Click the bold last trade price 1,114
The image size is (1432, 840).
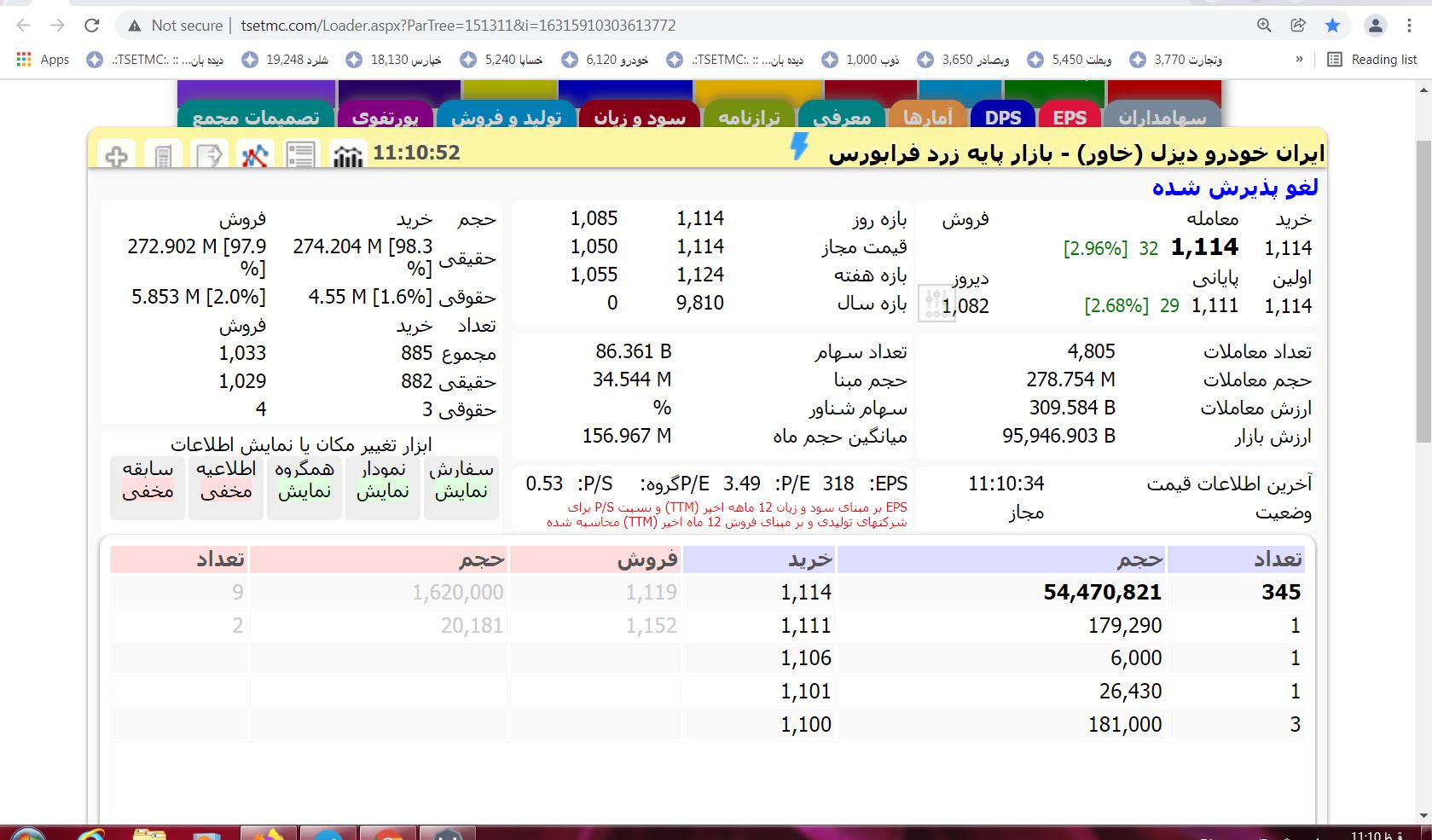point(1204,247)
